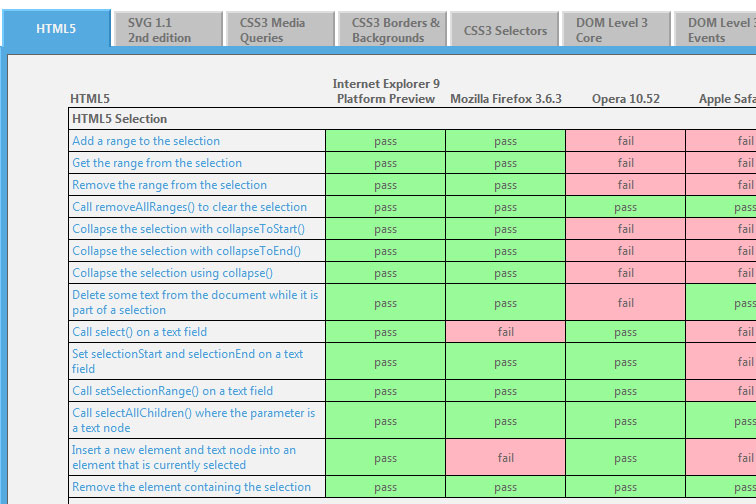Click the 'Opera 10.52' column header

[626, 99]
